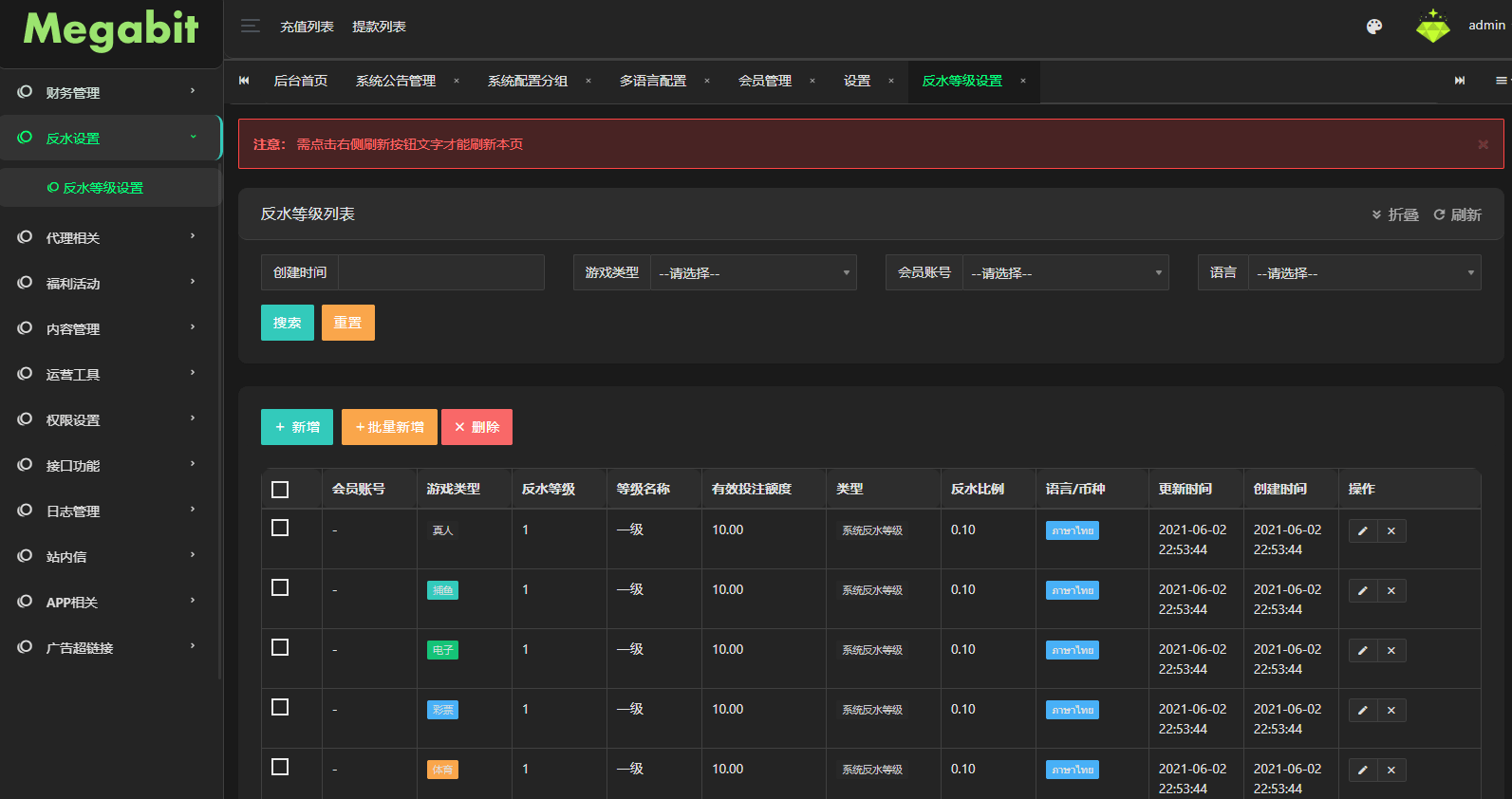This screenshot has height=799, width=1512.
Task: Check the select-all checkbox in table header
Action: 280,490
